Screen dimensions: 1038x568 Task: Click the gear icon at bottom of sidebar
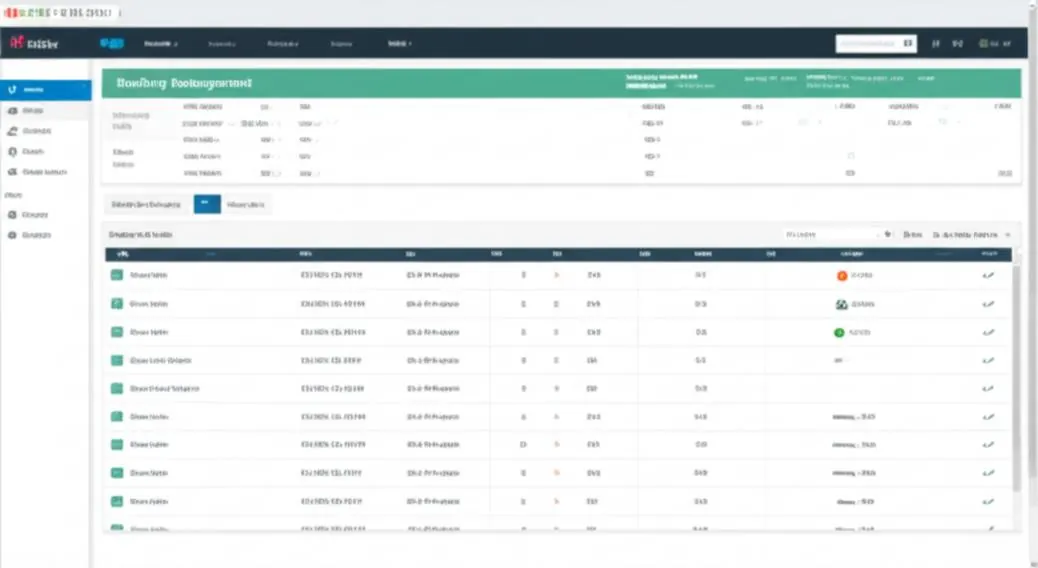pos(12,235)
